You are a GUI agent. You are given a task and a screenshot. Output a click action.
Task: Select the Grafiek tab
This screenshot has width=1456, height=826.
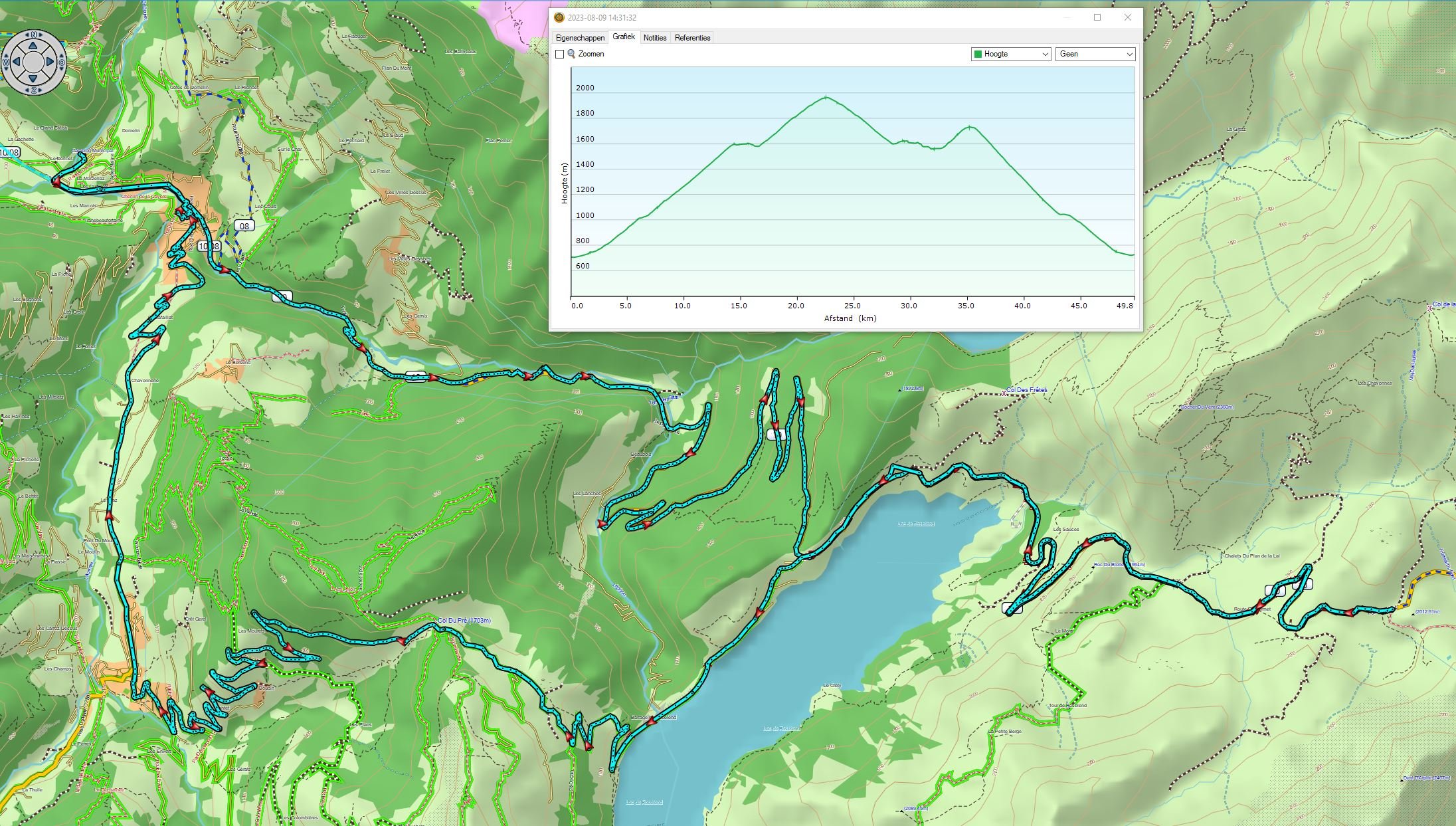(624, 37)
